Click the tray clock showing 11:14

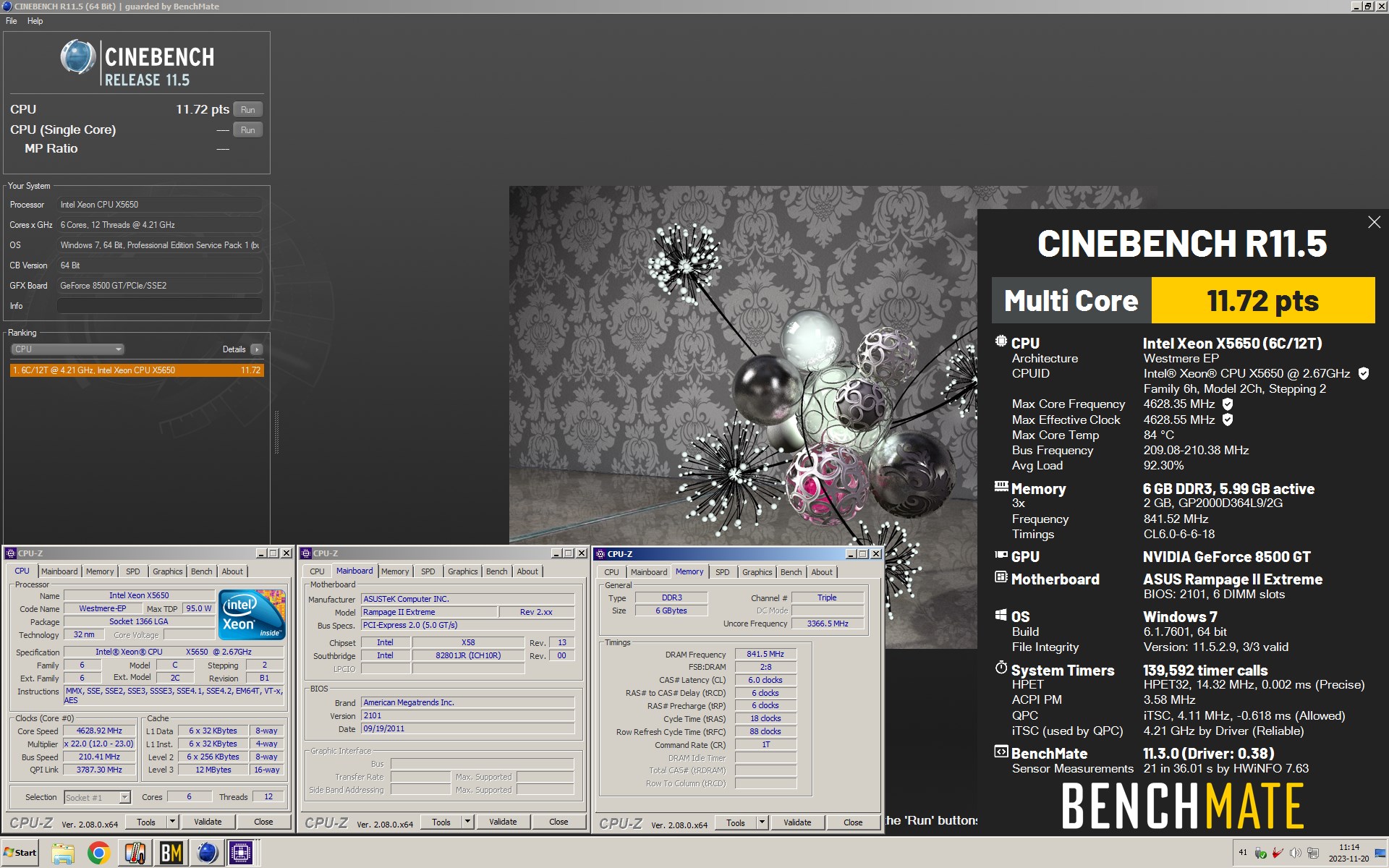click(x=1348, y=853)
